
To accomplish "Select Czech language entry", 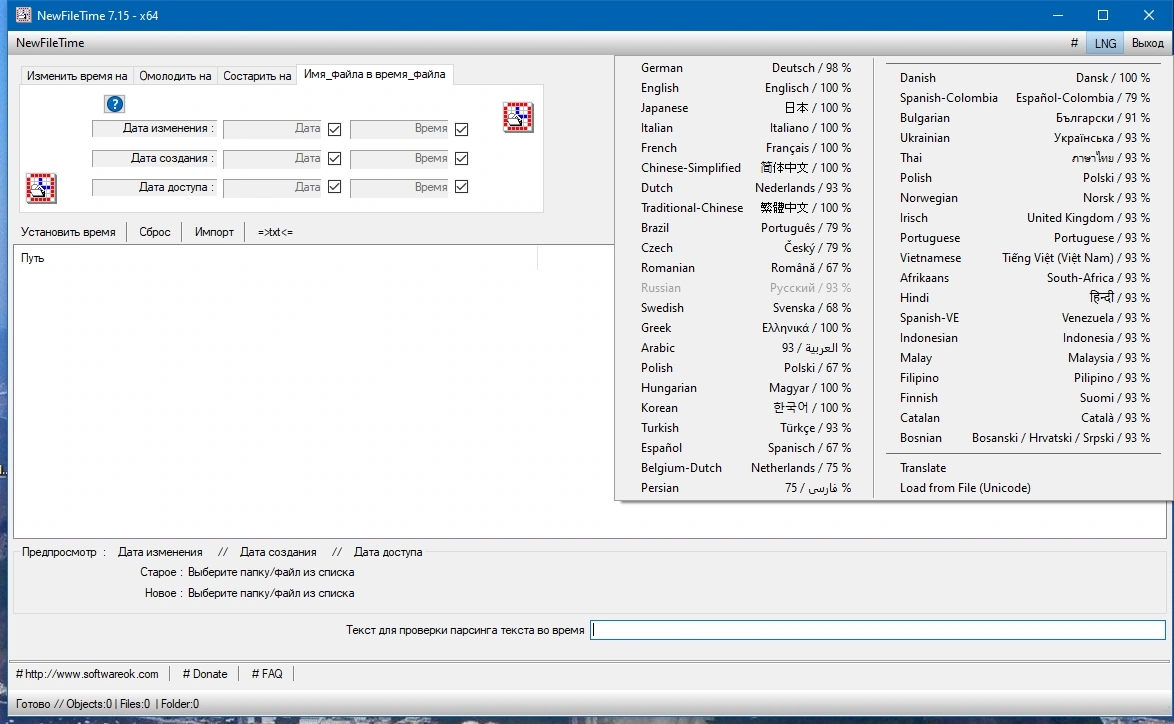I will 746,248.
